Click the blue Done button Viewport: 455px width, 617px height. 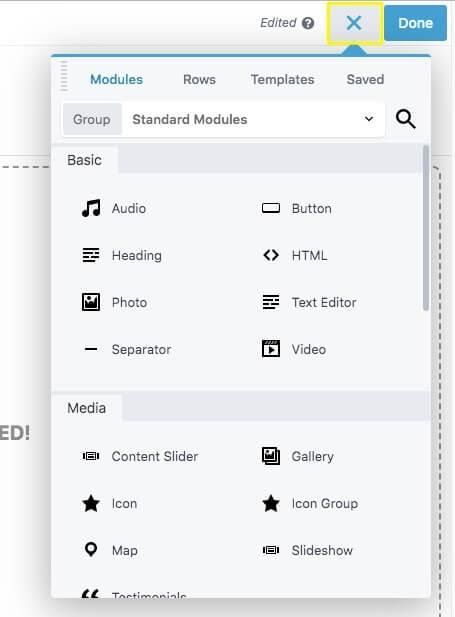pos(415,23)
